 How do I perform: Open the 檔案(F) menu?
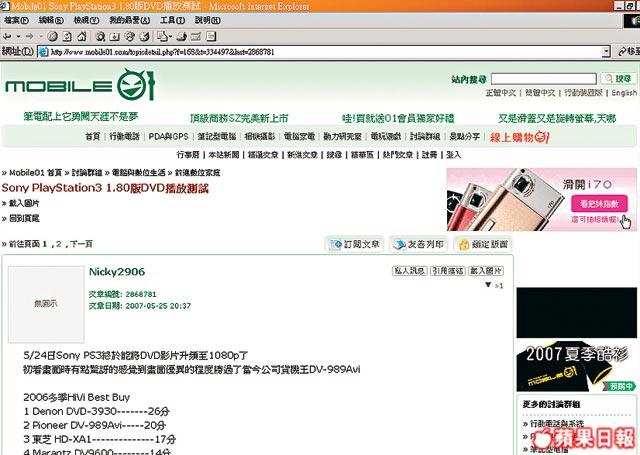click(x=16, y=20)
